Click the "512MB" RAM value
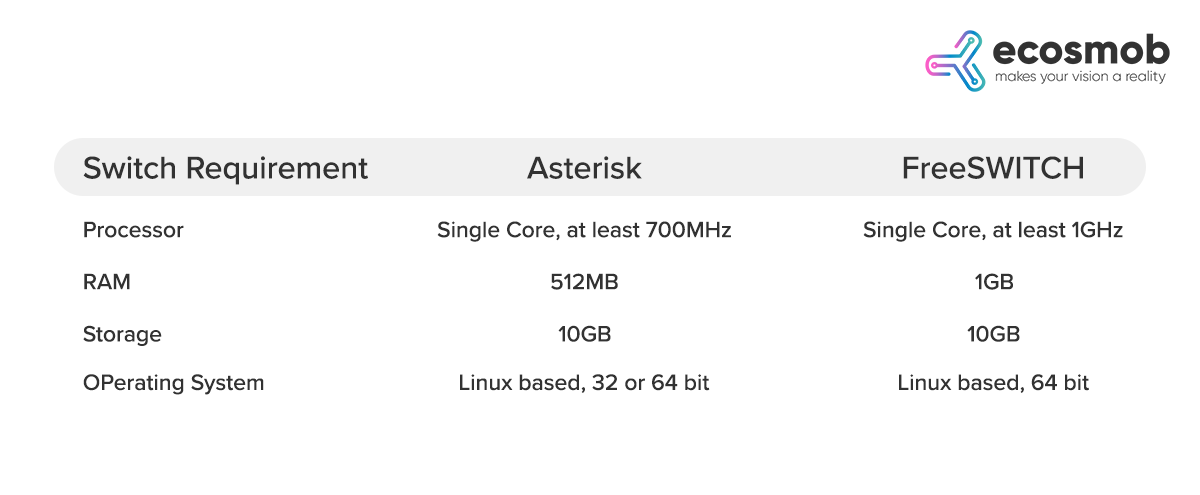This screenshot has height=495, width=1200. coord(584,282)
